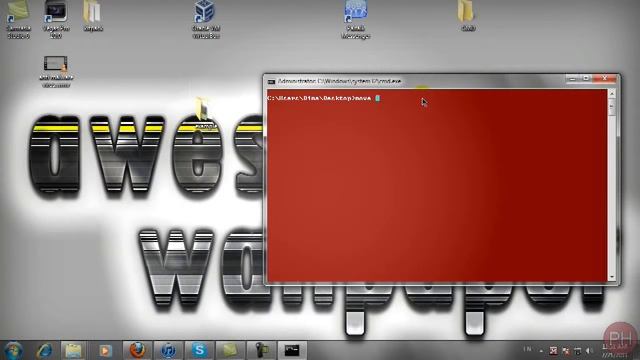Launch Internet Explorer from the taskbar

pyautogui.click(x=44, y=350)
